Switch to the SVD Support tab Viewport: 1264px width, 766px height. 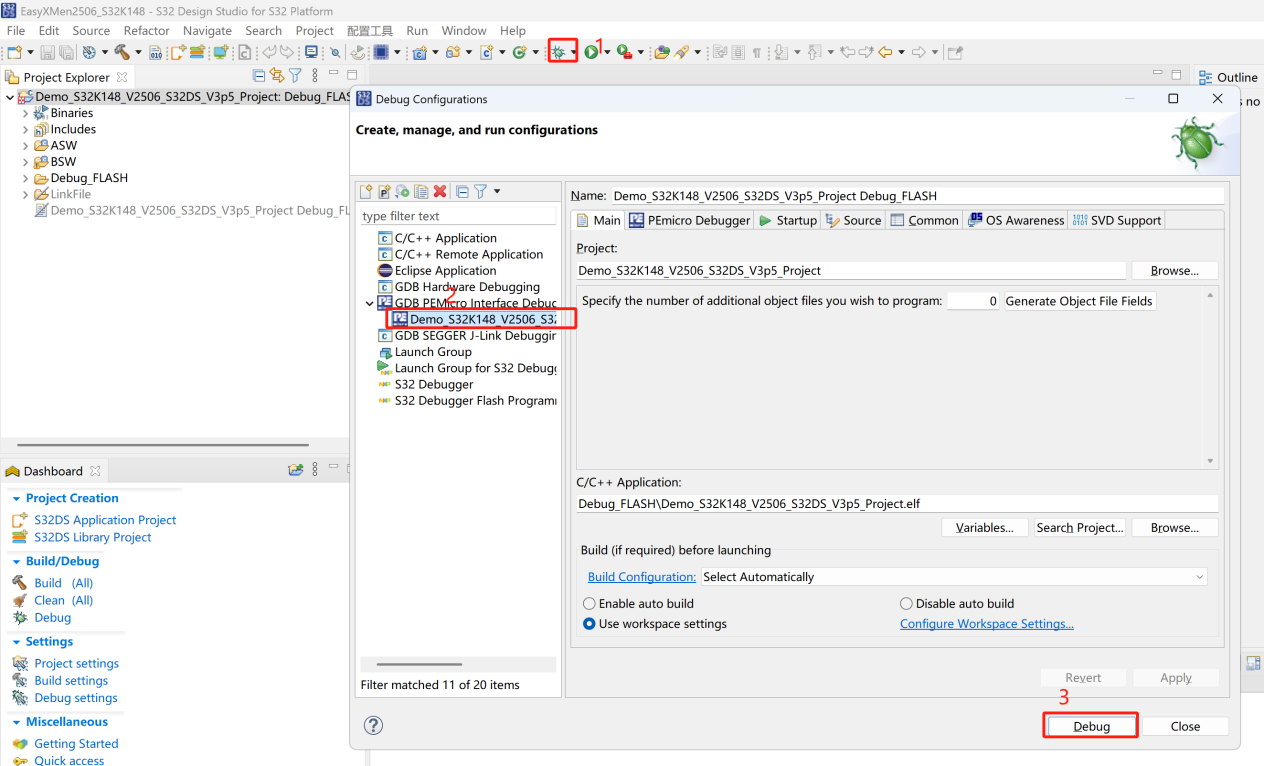(x=1116, y=220)
